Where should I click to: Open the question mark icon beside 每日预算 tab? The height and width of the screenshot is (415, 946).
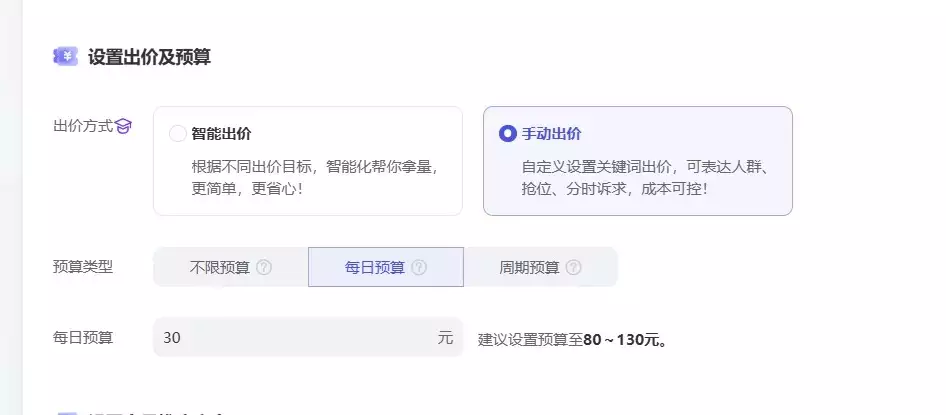click(x=419, y=267)
